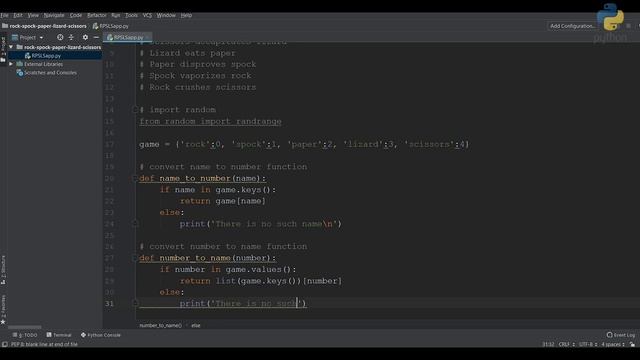The width and height of the screenshot is (640, 360).
Task: Click number_to_name() breadcrumb at editor bottom
Action: tap(160, 325)
